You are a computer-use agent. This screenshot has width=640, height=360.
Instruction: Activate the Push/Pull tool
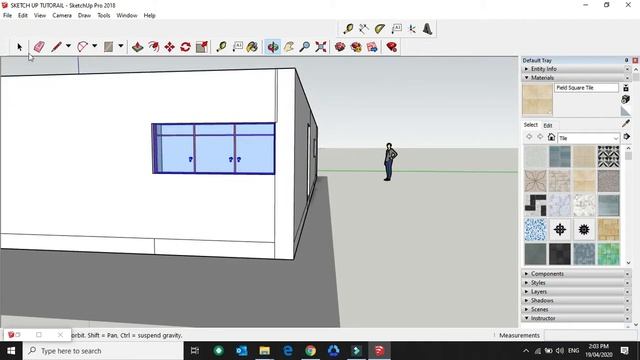138,47
